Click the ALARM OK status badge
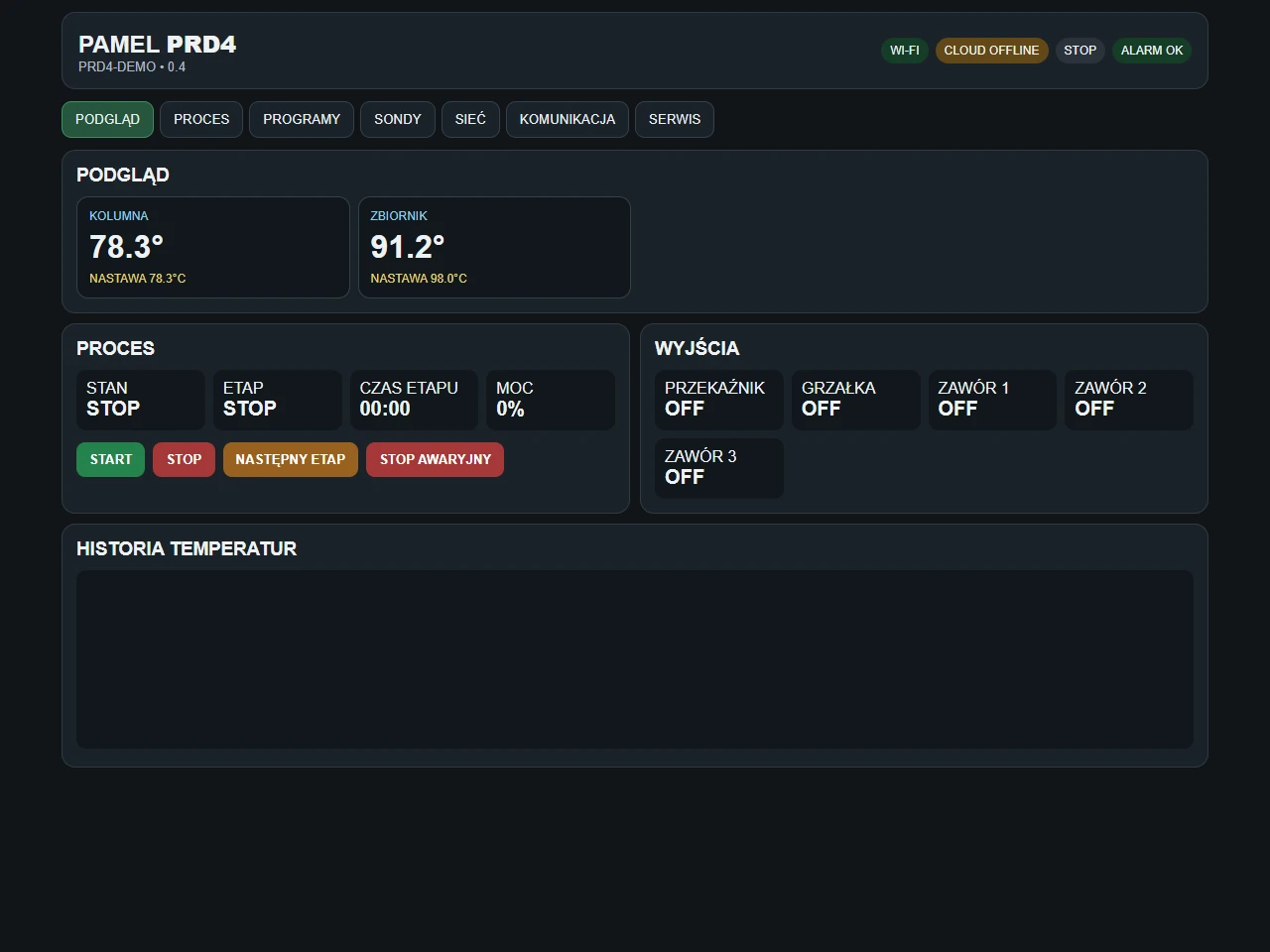1270x952 pixels. coord(1152,51)
